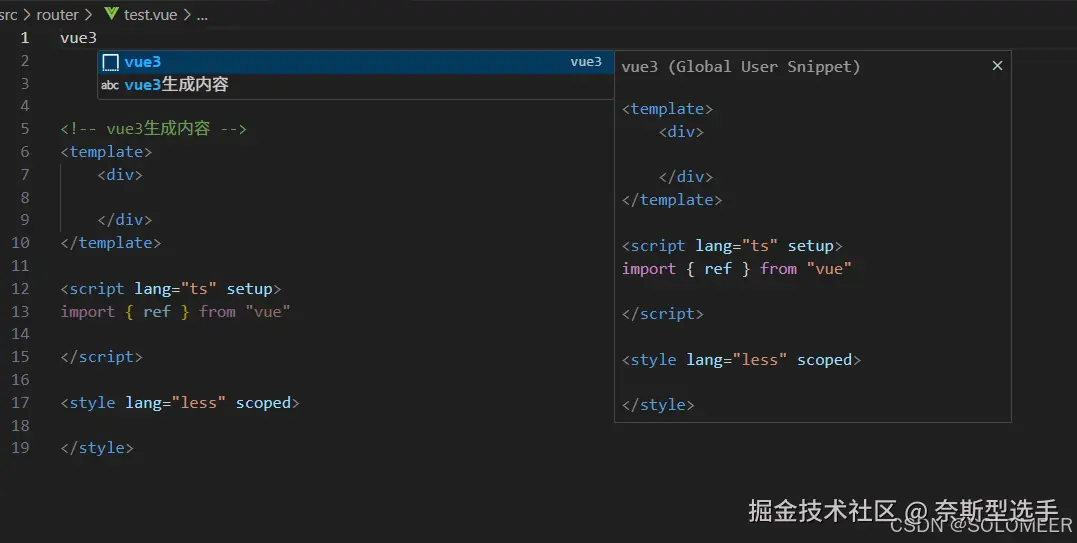This screenshot has height=543, width=1077.
Task: Click line number 6 in the gutter
Action: (x=25, y=152)
